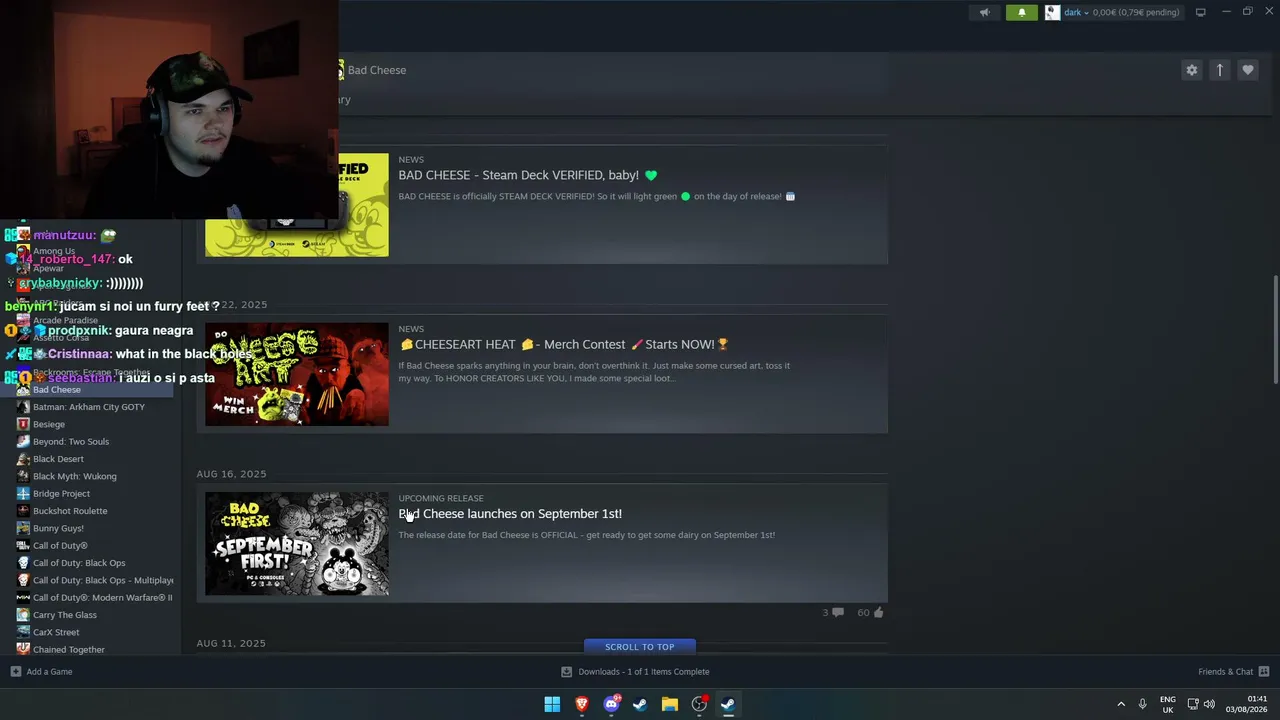Open the ENG UK language switcher
Viewport: 1280px width, 720px height.
[x=1168, y=704]
